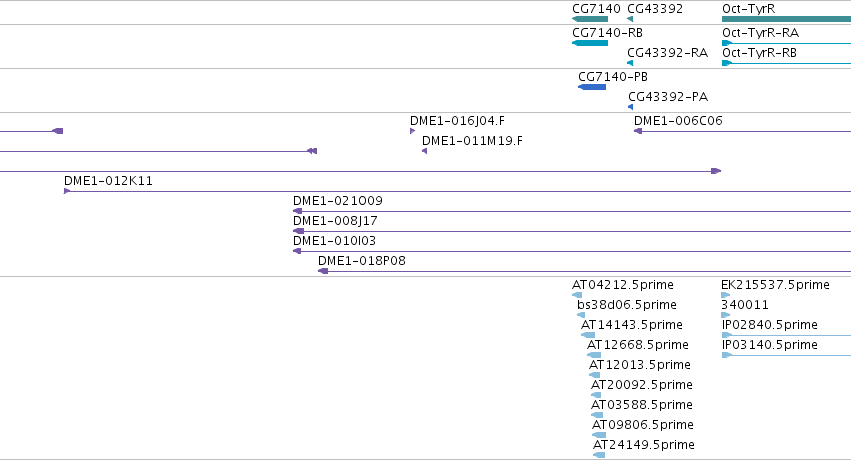The image size is (851, 460).
Task: Click the AT20092.5prime EST label
Action: click(x=642, y=385)
